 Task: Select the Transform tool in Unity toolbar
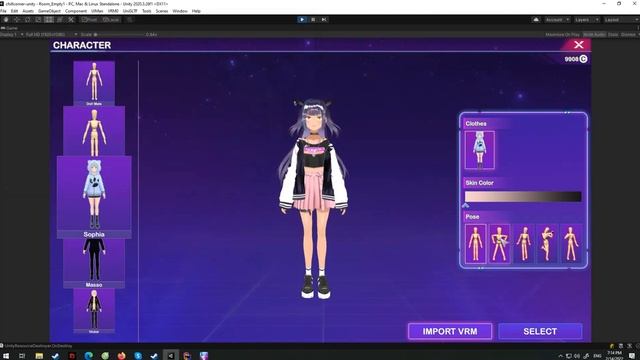pyautogui.click(x=60, y=20)
